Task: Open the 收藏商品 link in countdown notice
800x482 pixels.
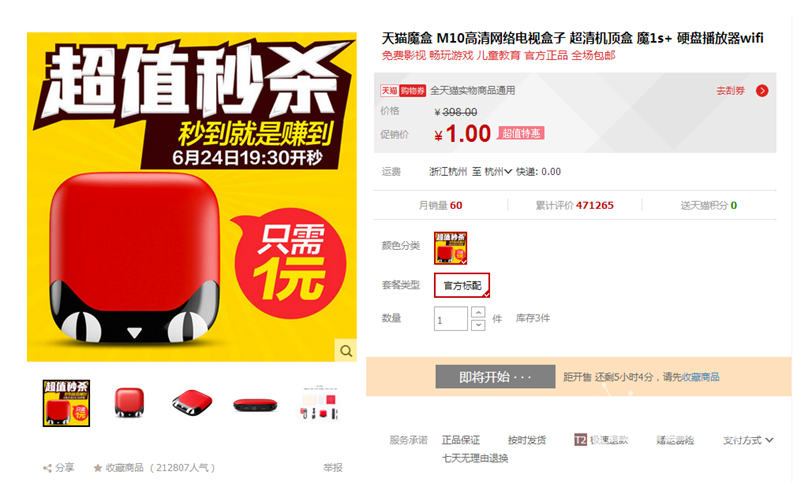Action: [x=701, y=377]
